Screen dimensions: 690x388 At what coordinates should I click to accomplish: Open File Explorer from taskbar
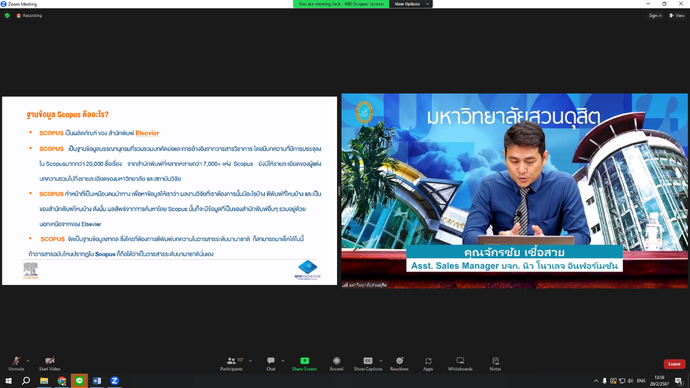pyautogui.click(x=44, y=381)
